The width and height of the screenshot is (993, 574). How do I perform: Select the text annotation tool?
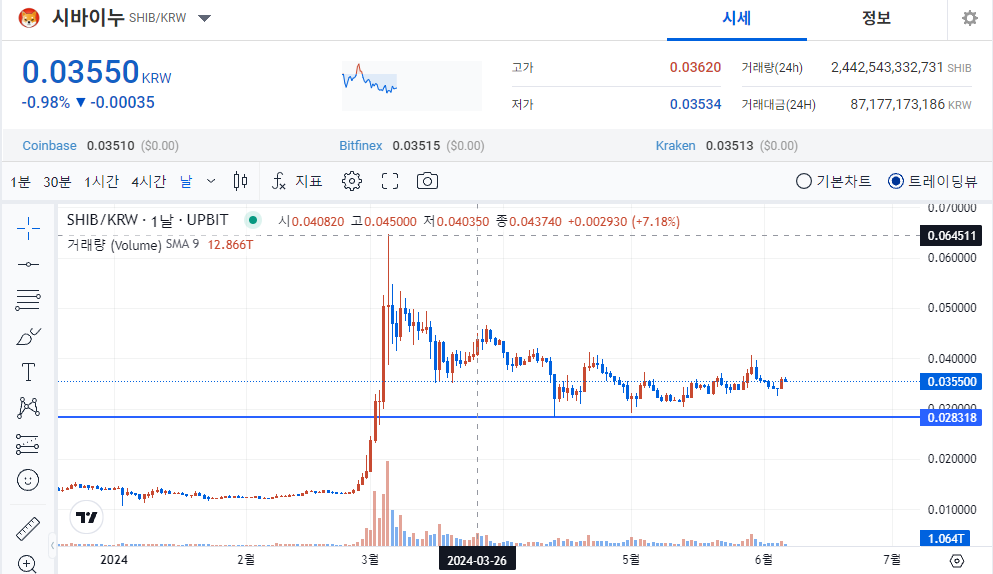[x=28, y=372]
